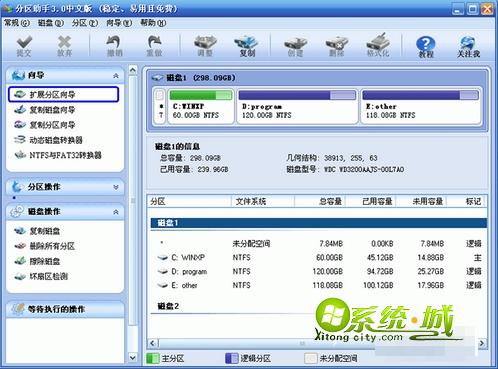Click the 45.12GB used value for C: WINXP
The height and width of the screenshot is (369, 498).
[x=380, y=258]
